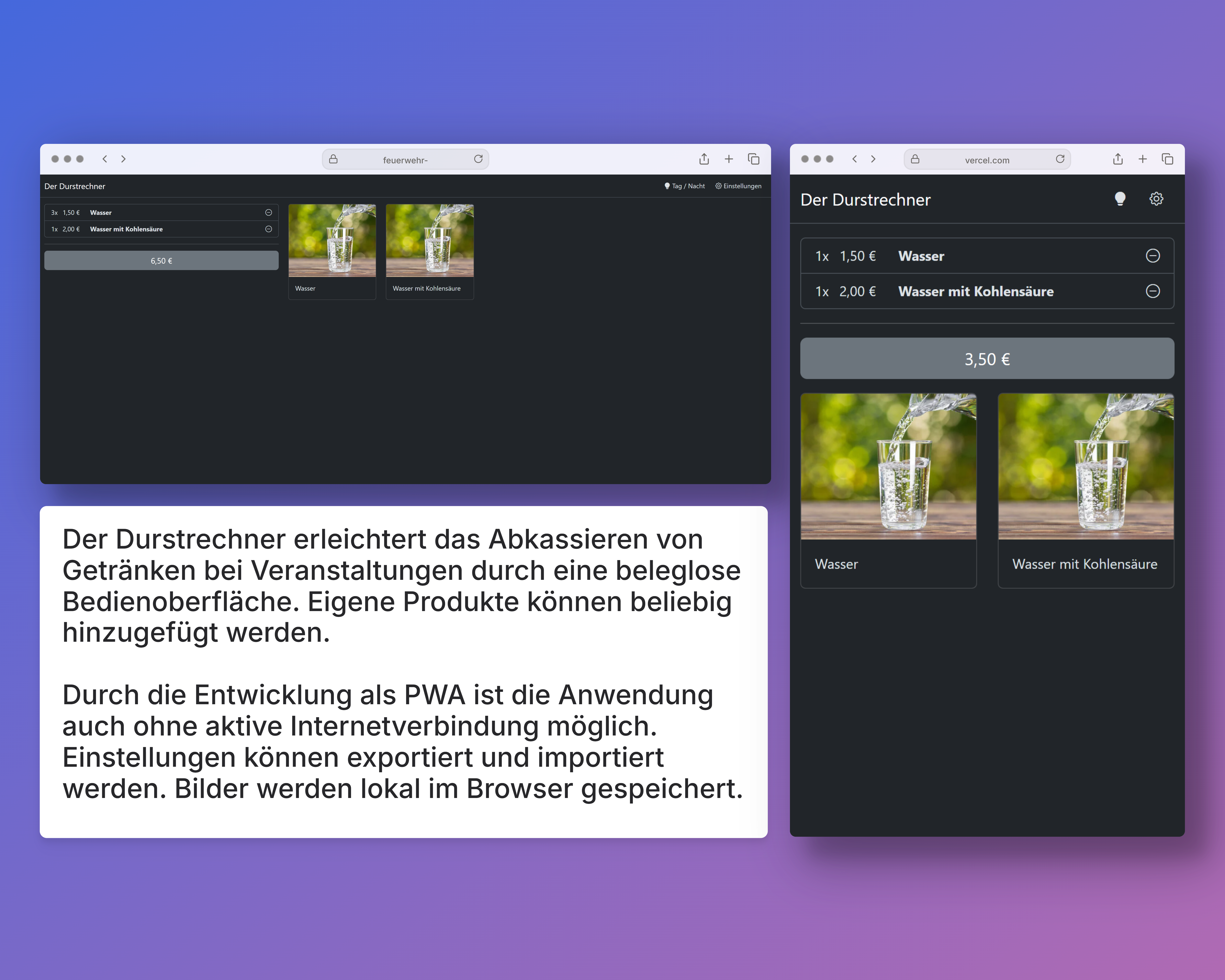Open new tab in vercel.com browser
The width and height of the screenshot is (1225, 980).
coord(1143,159)
